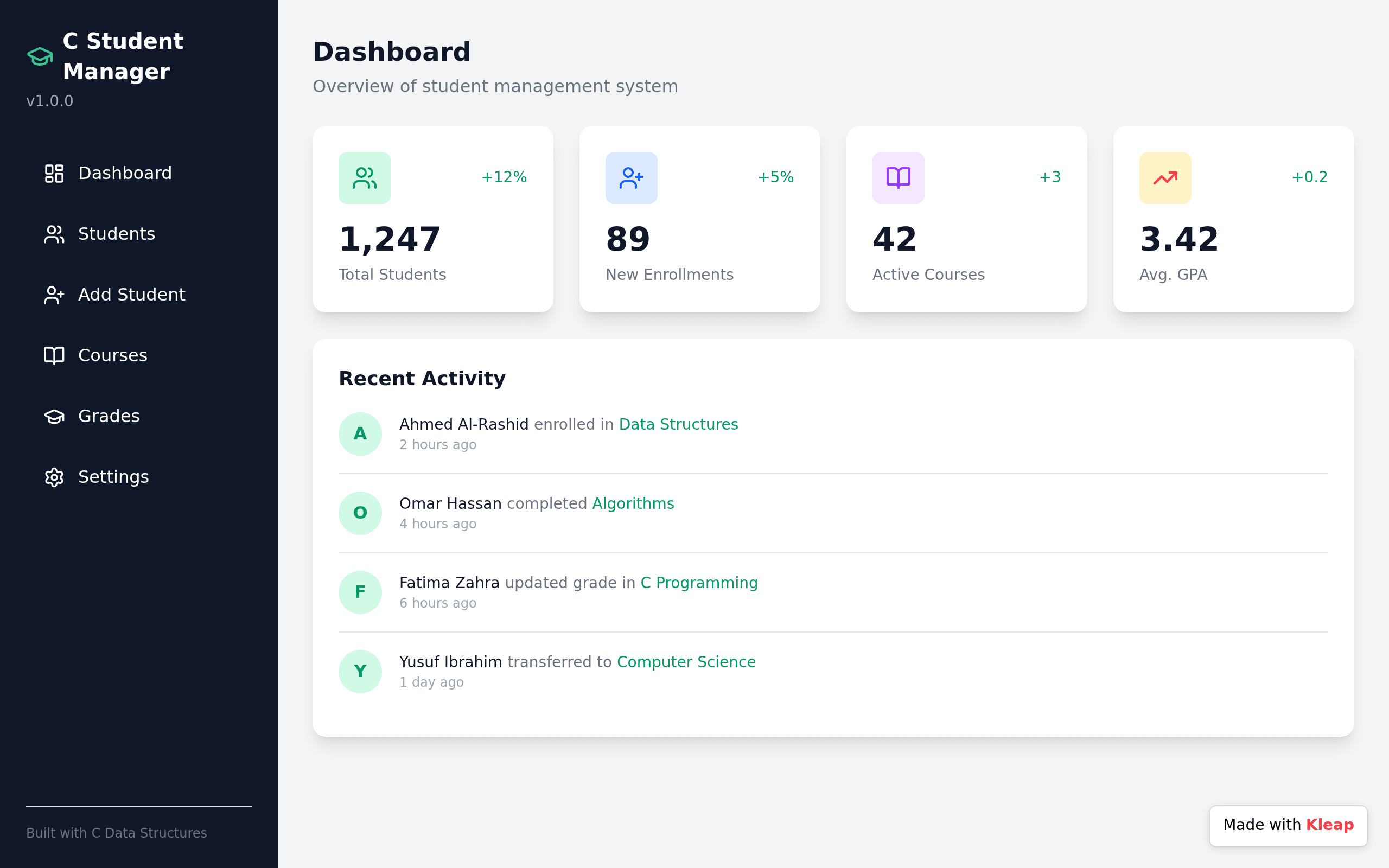
Task: Click the name Ahmed Al-Rashid
Action: point(464,424)
